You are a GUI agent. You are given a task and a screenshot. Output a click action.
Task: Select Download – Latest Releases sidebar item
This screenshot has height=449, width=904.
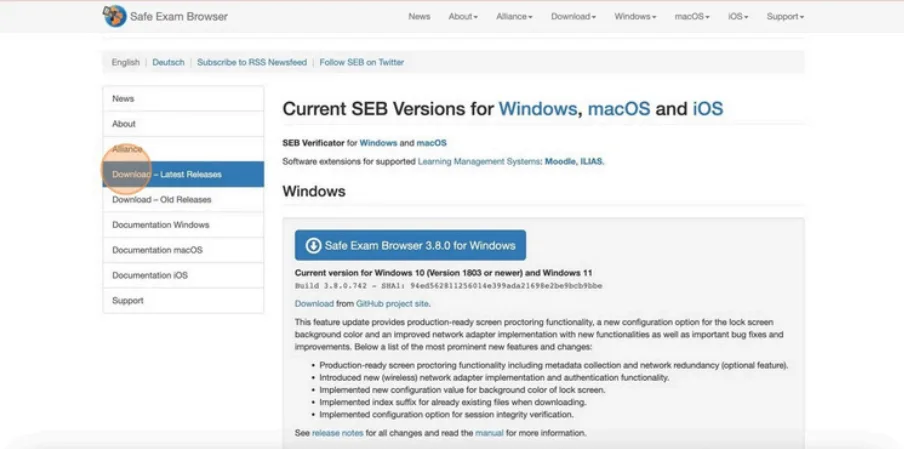183,174
